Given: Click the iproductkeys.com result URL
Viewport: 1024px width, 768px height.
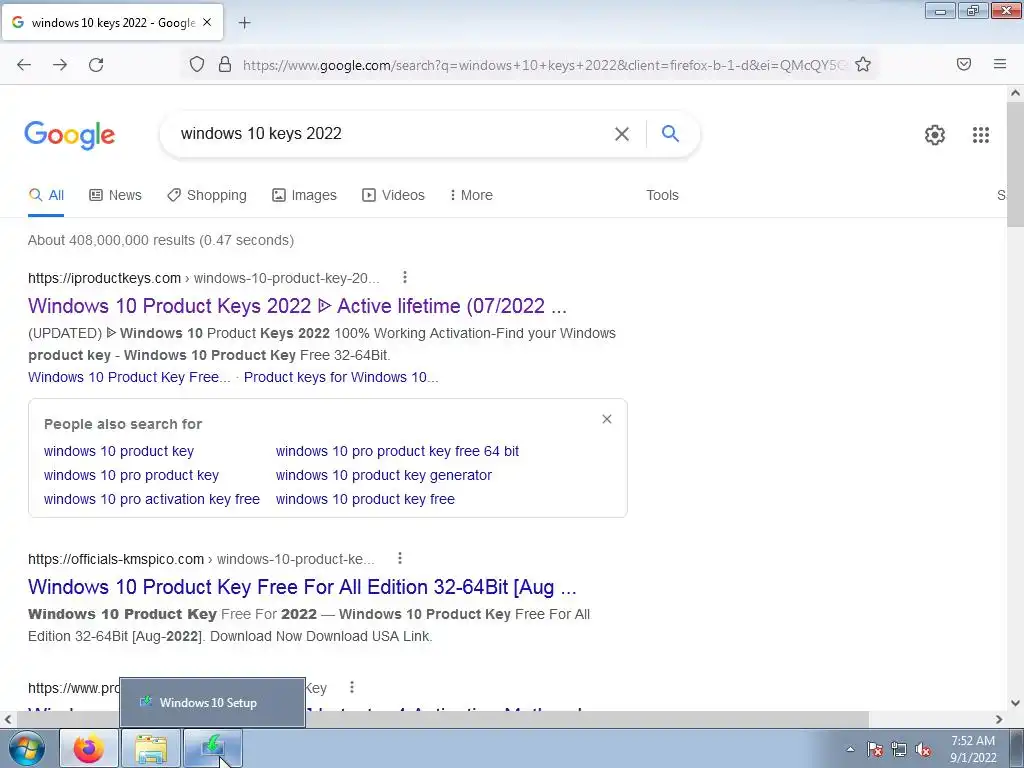Looking at the screenshot, I should [x=203, y=278].
